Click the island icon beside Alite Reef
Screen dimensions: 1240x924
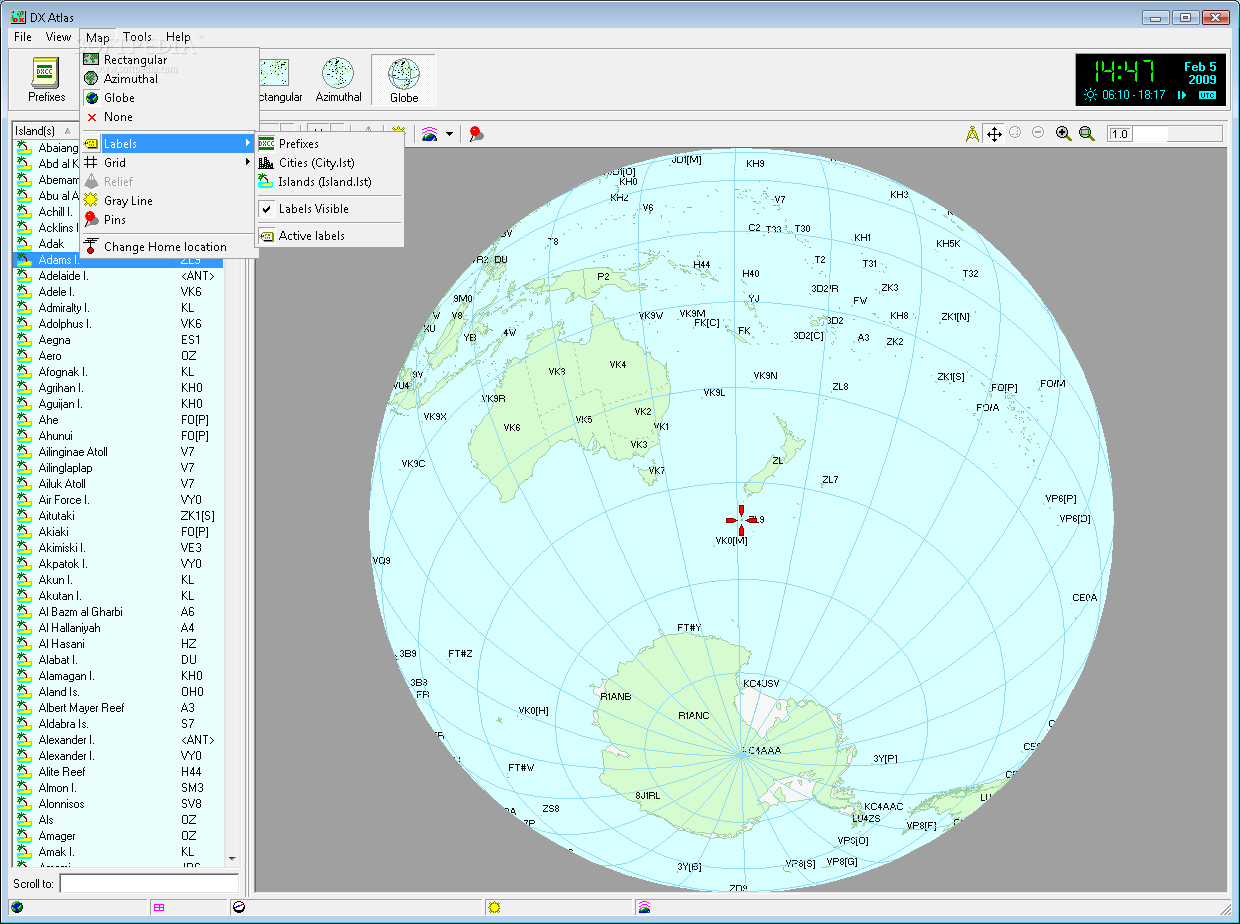tap(24, 772)
